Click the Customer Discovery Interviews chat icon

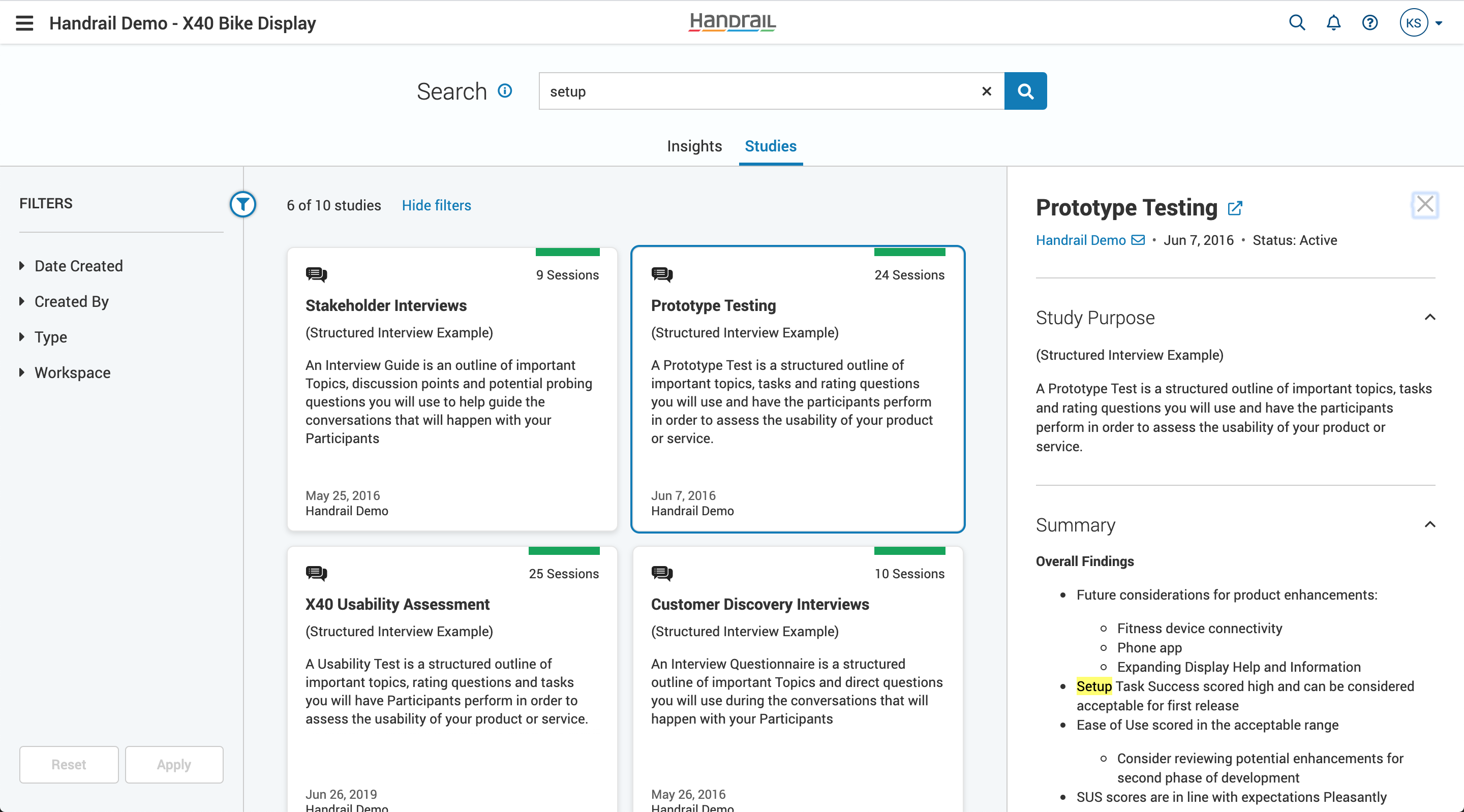(x=661, y=573)
